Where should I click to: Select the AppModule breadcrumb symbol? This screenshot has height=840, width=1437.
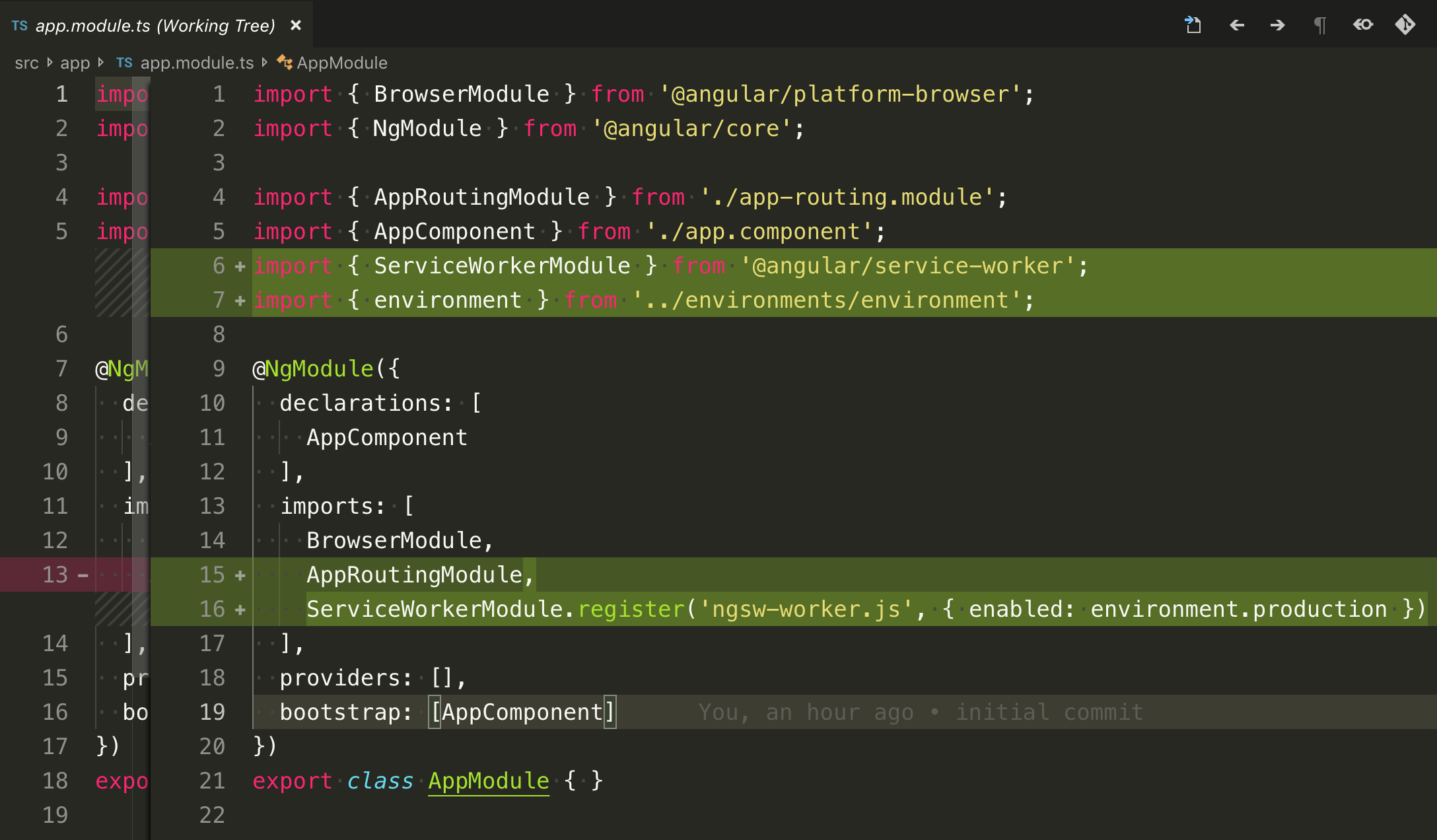pos(341,63)
